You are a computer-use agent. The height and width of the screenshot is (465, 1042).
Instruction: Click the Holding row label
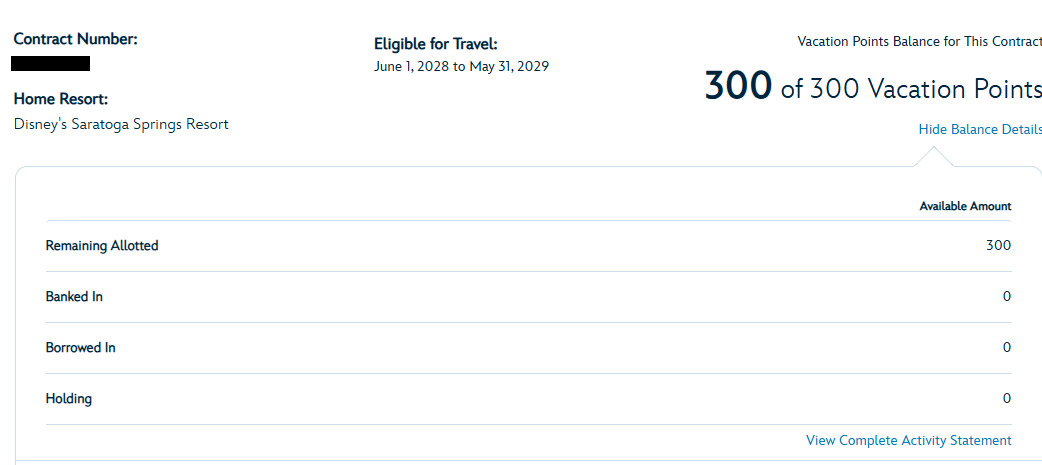68,399
